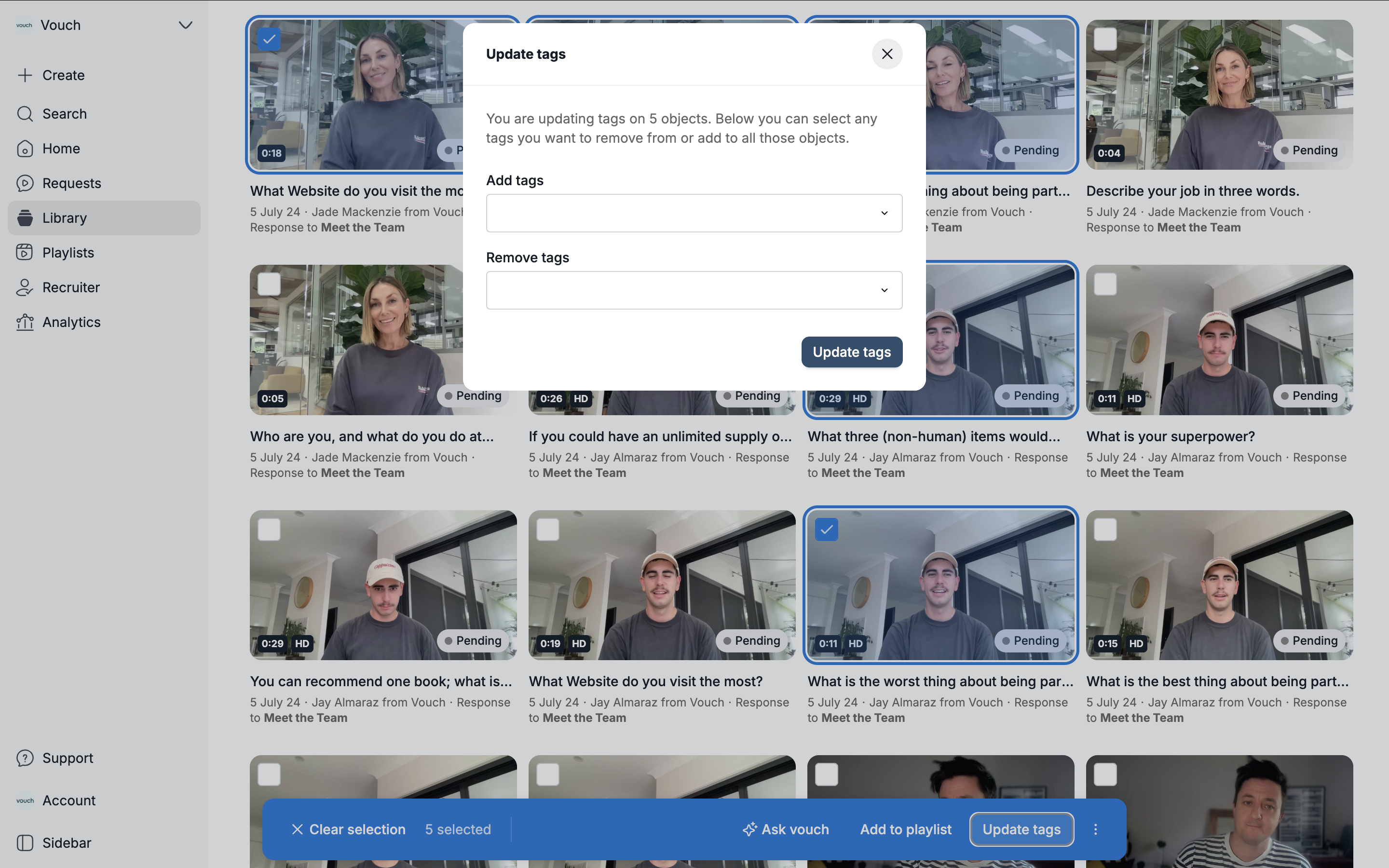
Task: Confirm with dialog's Update tags button
Action: click(x=852, y=352)
